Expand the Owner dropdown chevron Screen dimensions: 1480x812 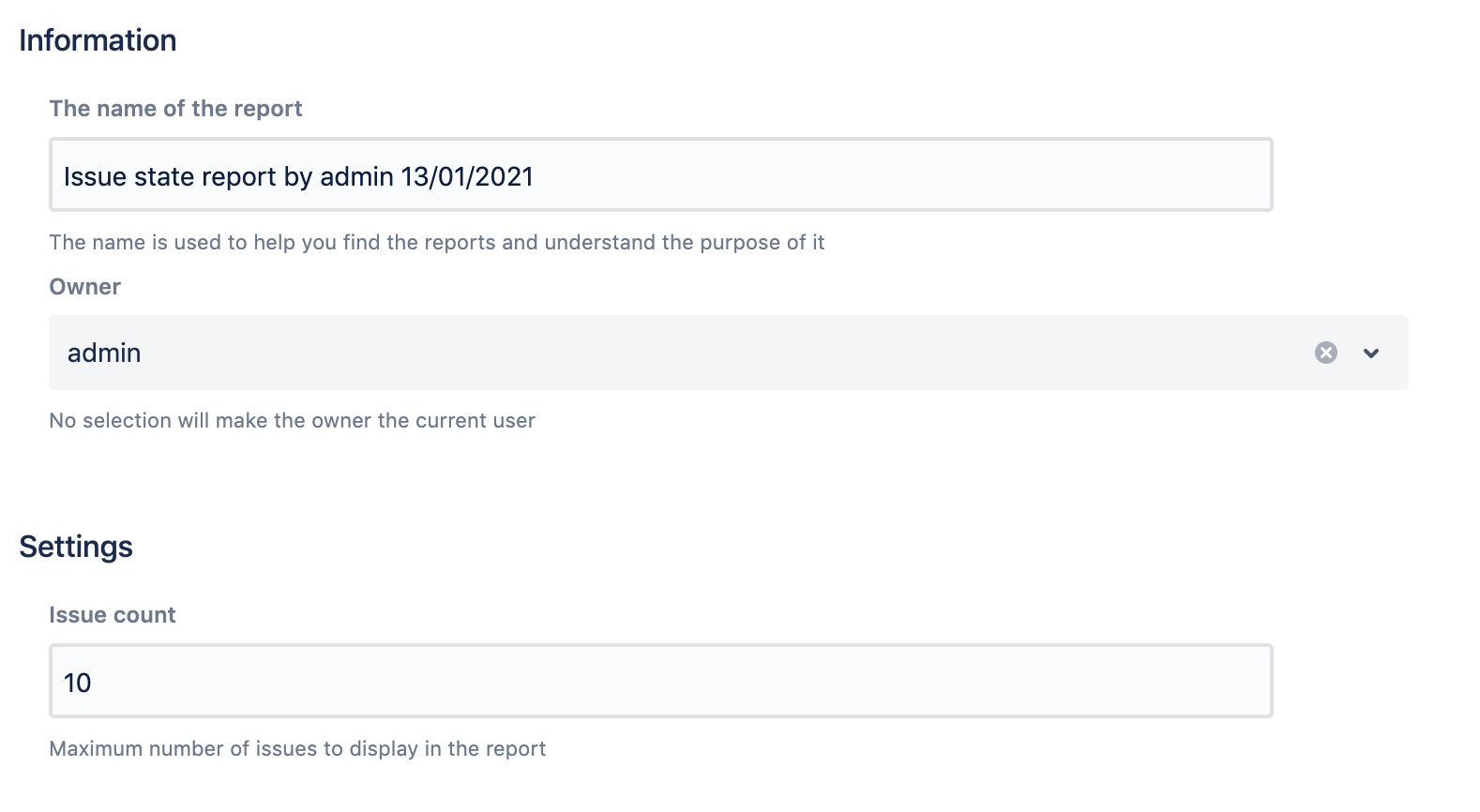click(x=1371, y=353)
